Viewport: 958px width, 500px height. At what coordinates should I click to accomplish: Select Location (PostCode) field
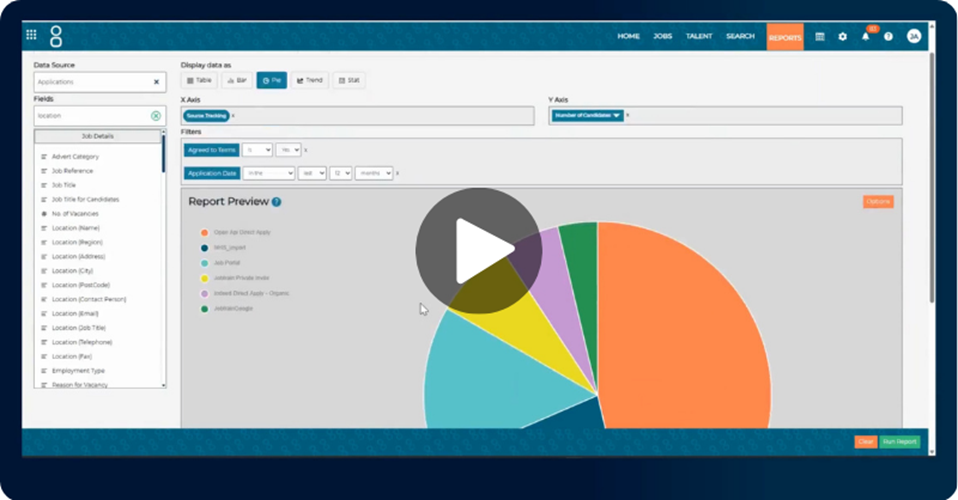click(x=81, y=285)
